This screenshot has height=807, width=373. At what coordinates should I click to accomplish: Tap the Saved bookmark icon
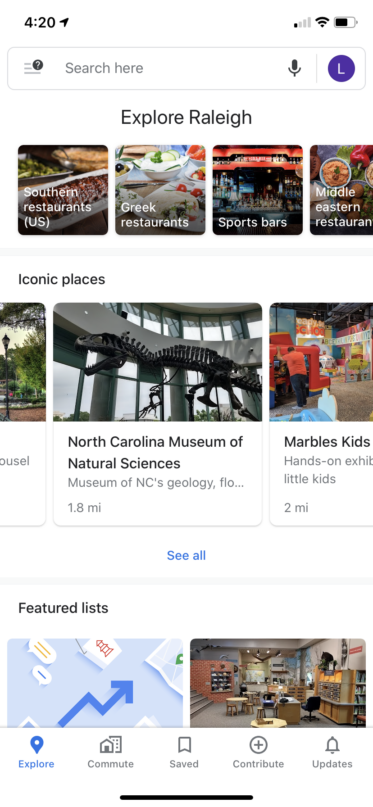coord(184,745)
